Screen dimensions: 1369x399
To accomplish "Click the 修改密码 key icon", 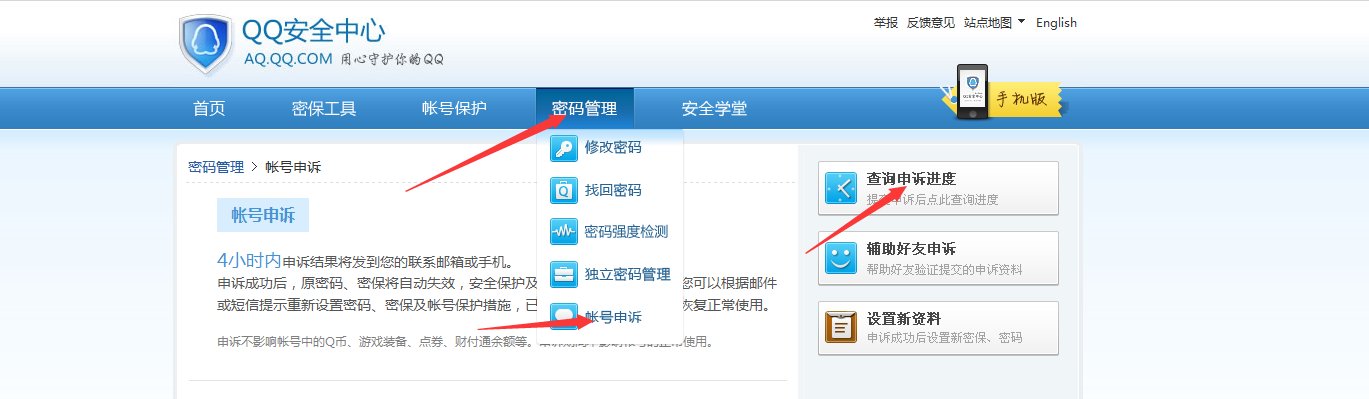I will pos(564,148).
